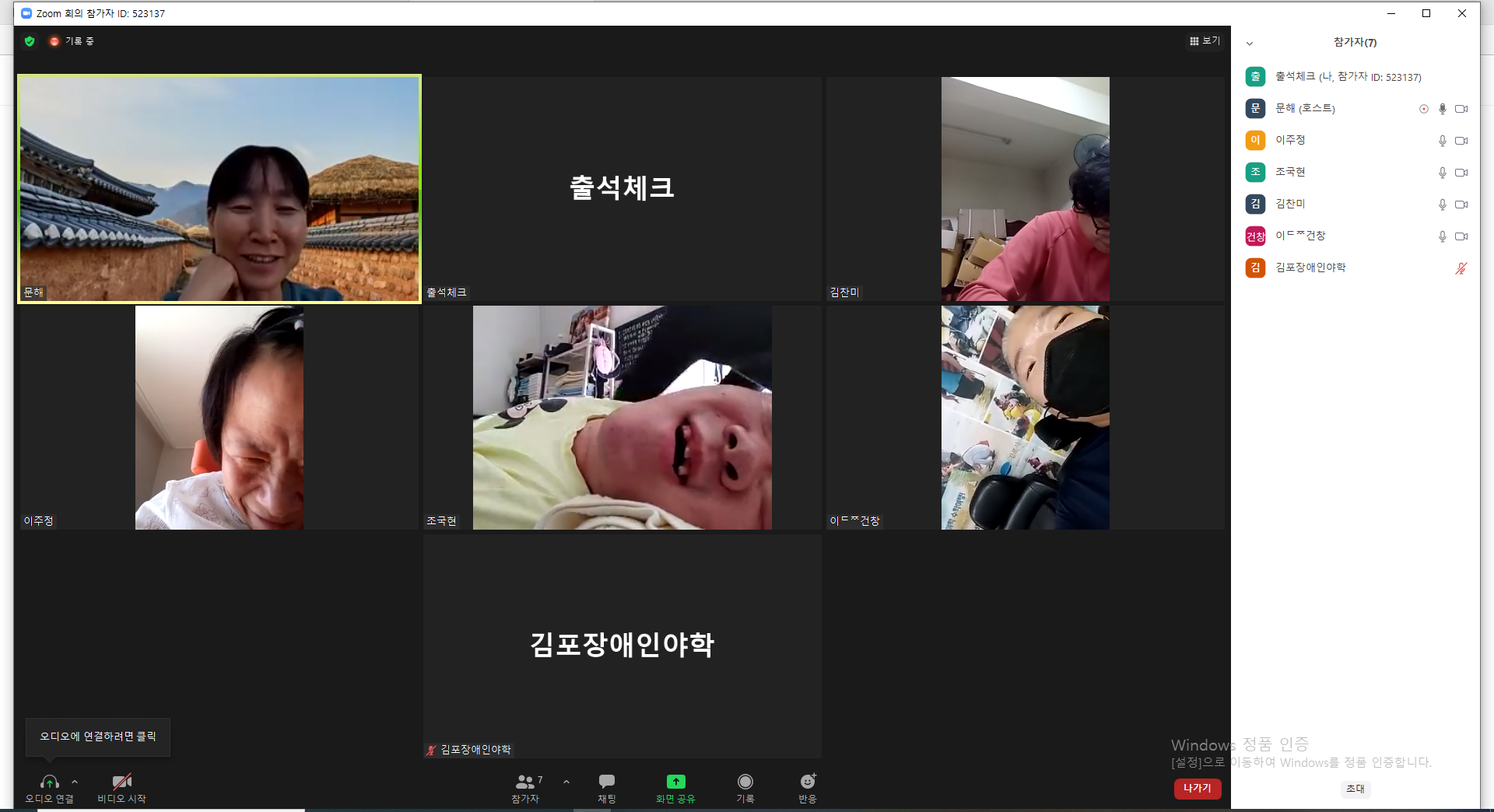The width and height of the screenshot is (1494, 812).
Task: Open the chat bubble icon
Action: click(x=607, y=781)
